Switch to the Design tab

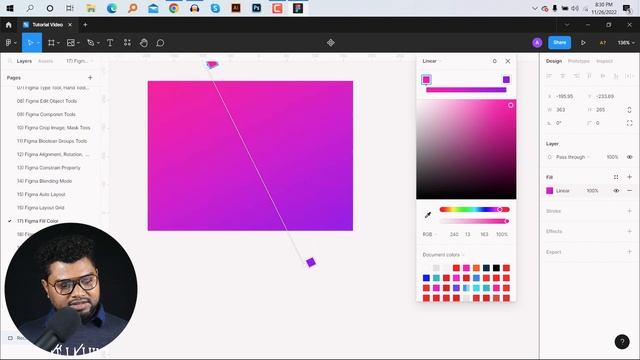click(554, 61)
